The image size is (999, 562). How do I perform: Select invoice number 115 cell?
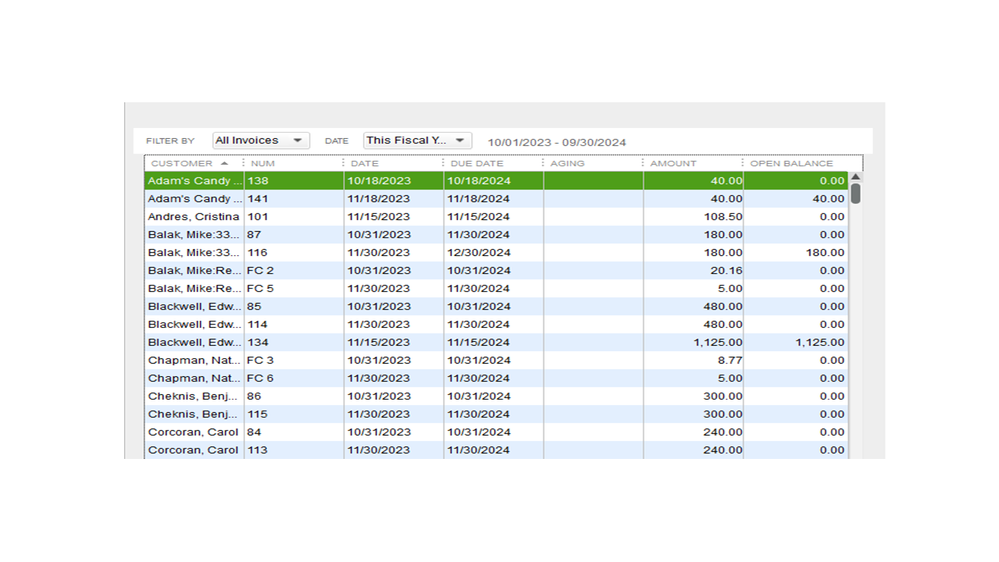click(x=294, y=414)
